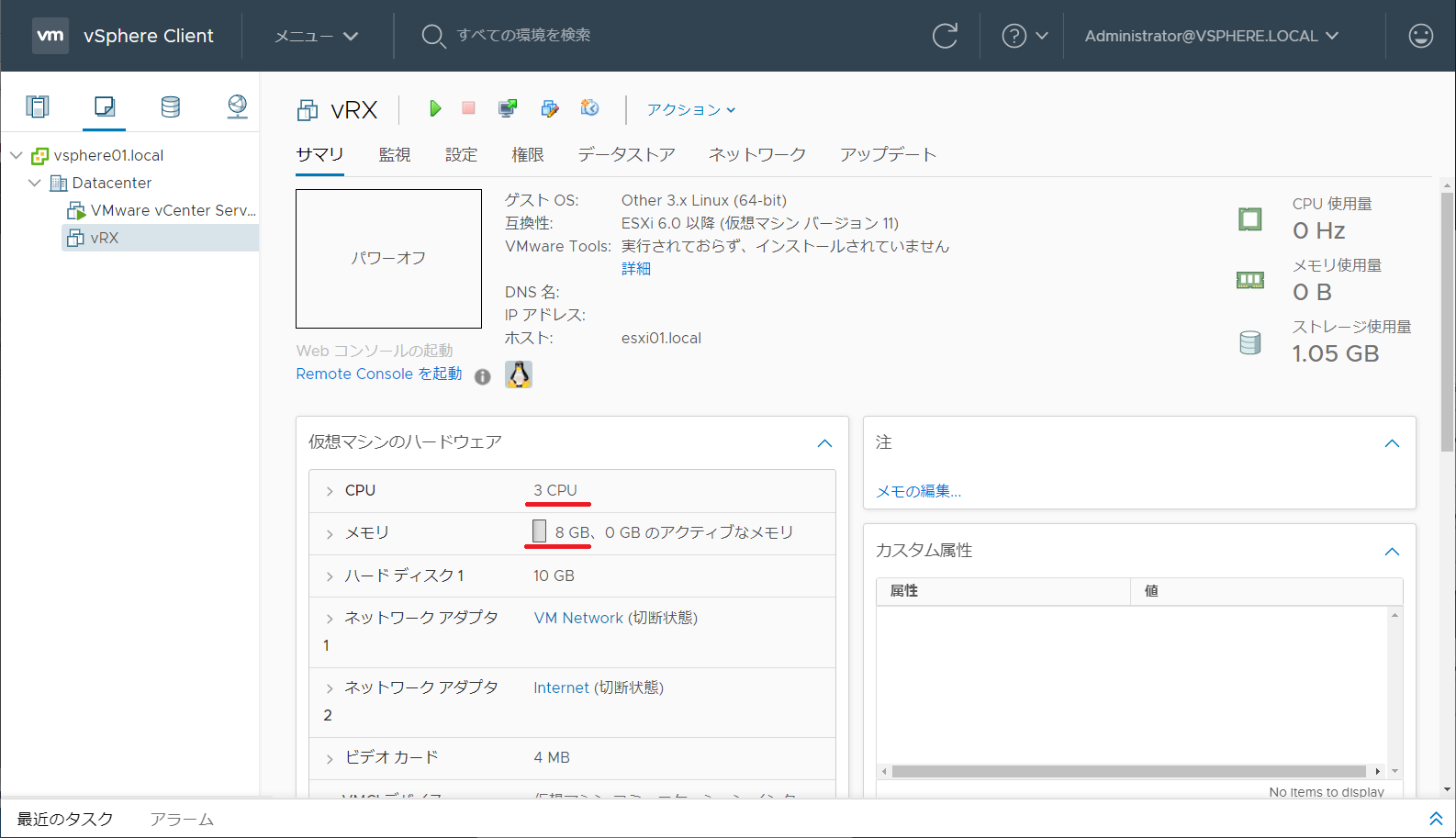
Task: Select Datacenter in the inventory tree
Action: point(112,183)
